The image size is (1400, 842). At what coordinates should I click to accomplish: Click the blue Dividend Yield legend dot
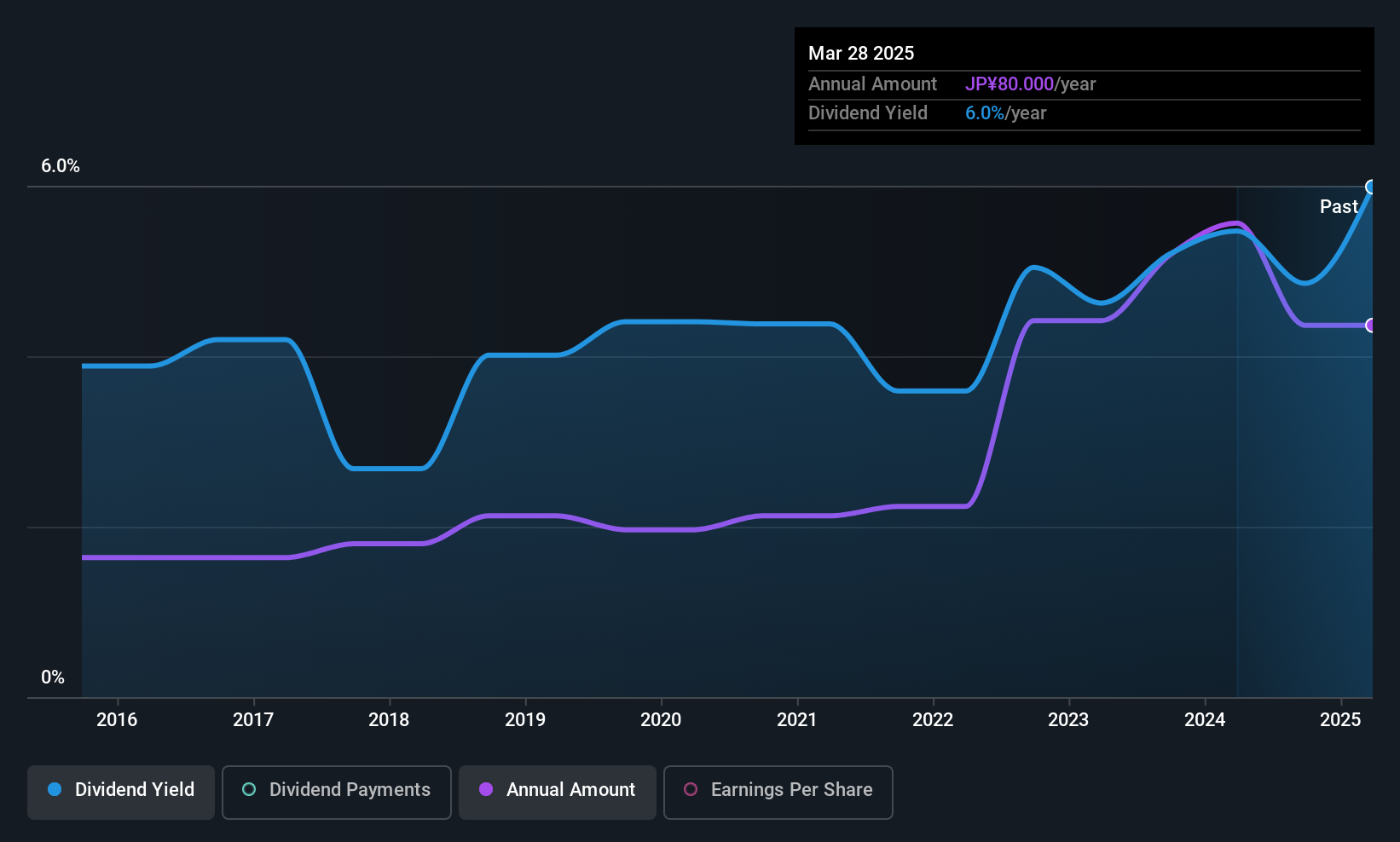(55, 790)
